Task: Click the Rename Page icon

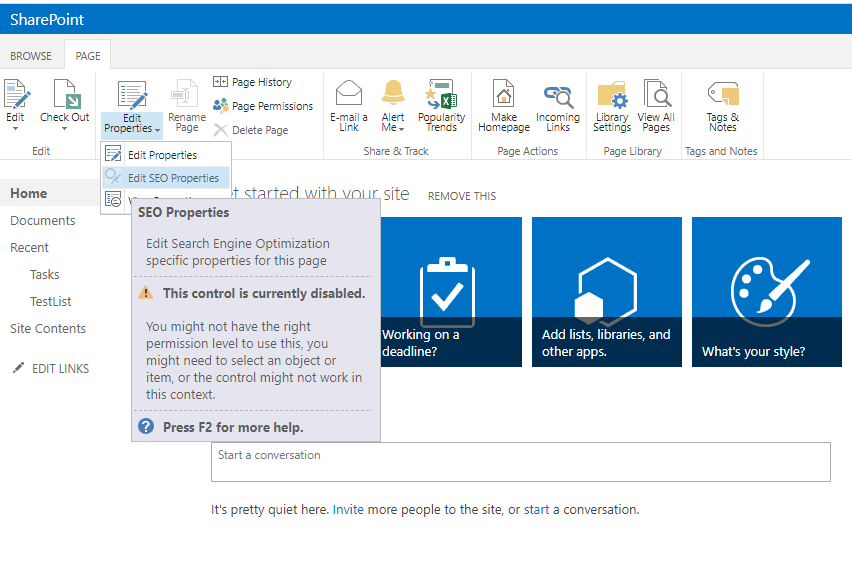Action: 186,93
